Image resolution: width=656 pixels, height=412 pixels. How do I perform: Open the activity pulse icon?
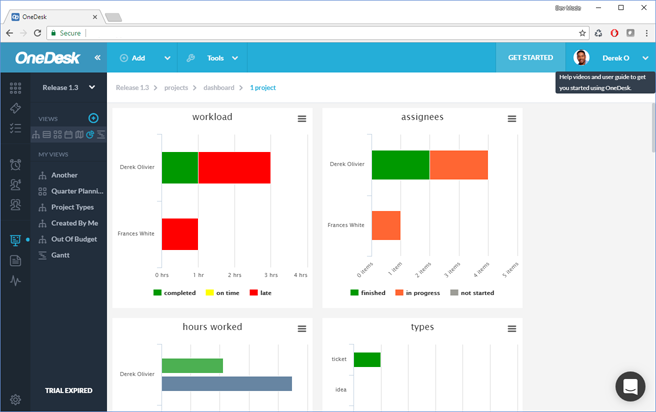tap(15, 280)
